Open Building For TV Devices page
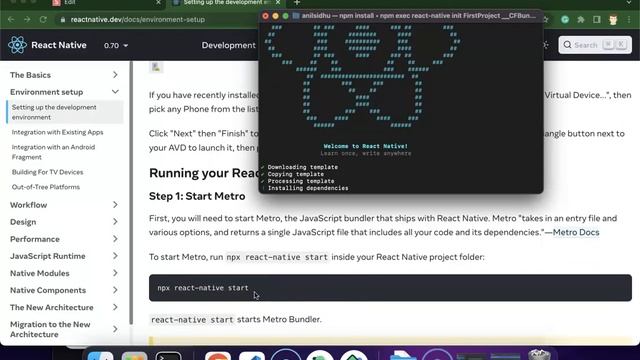 click(x=47, y=172)
